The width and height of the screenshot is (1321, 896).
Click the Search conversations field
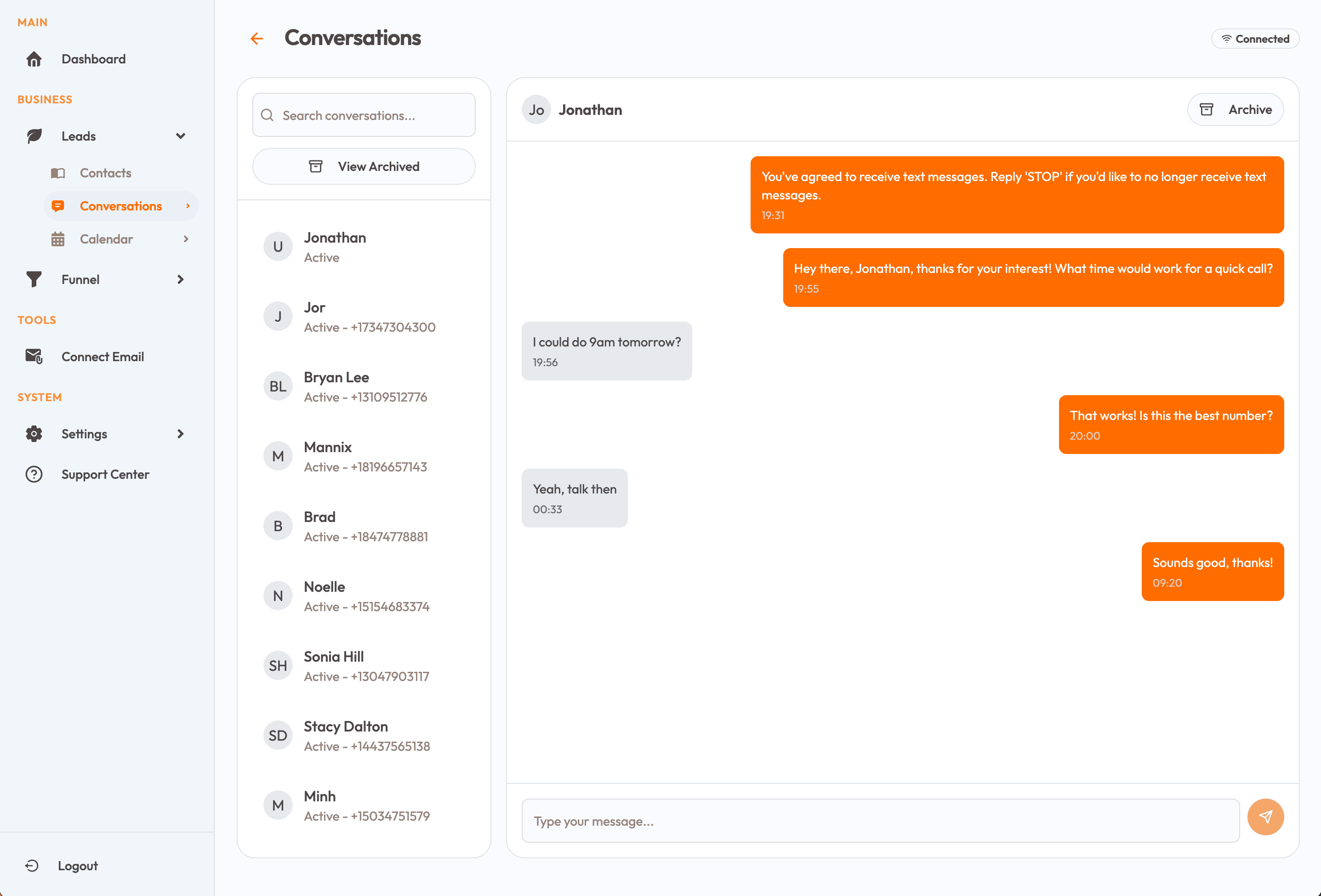[x=364, y=115]
